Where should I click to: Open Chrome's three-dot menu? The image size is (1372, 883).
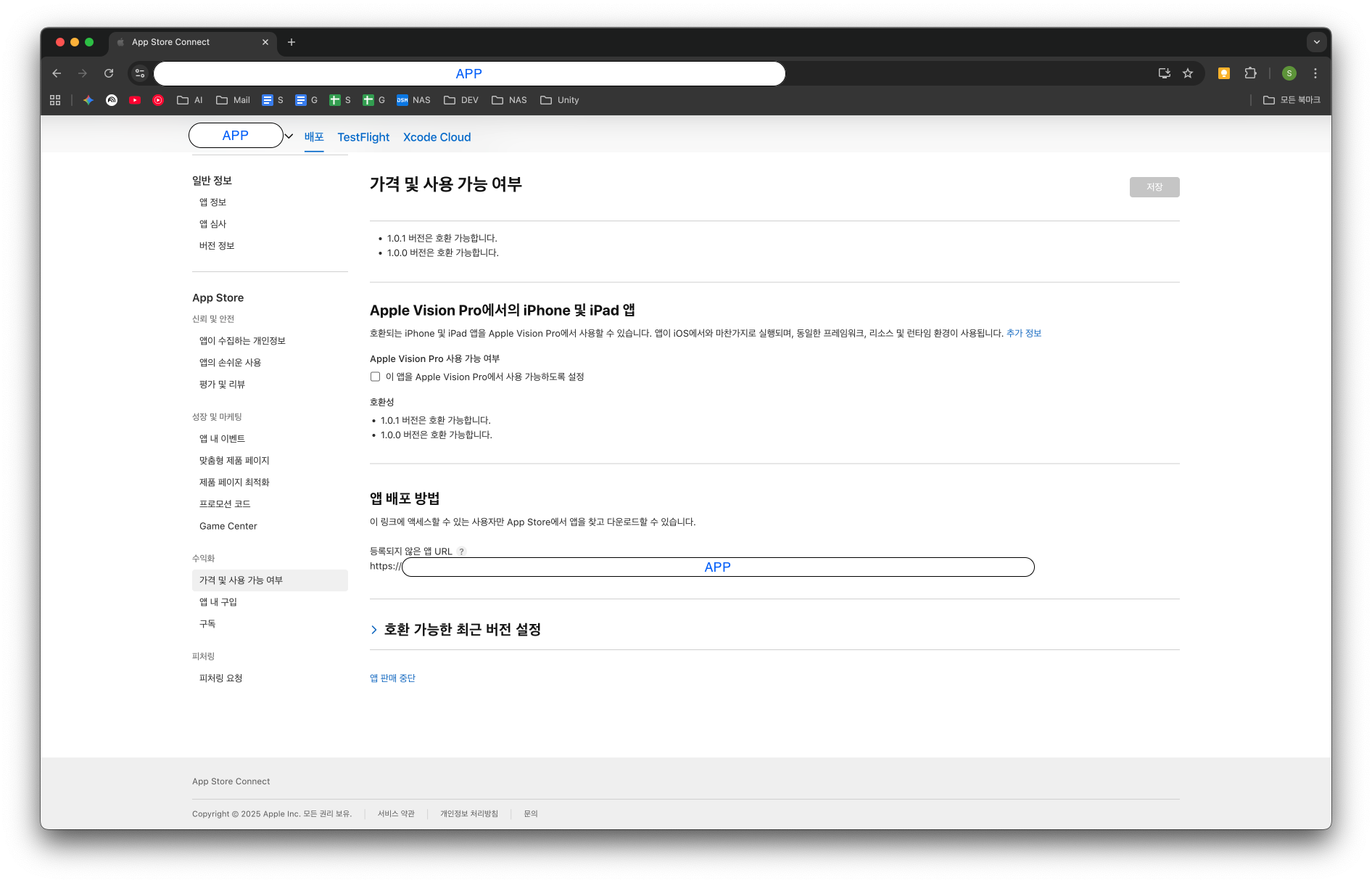(x=1315, y=73)
